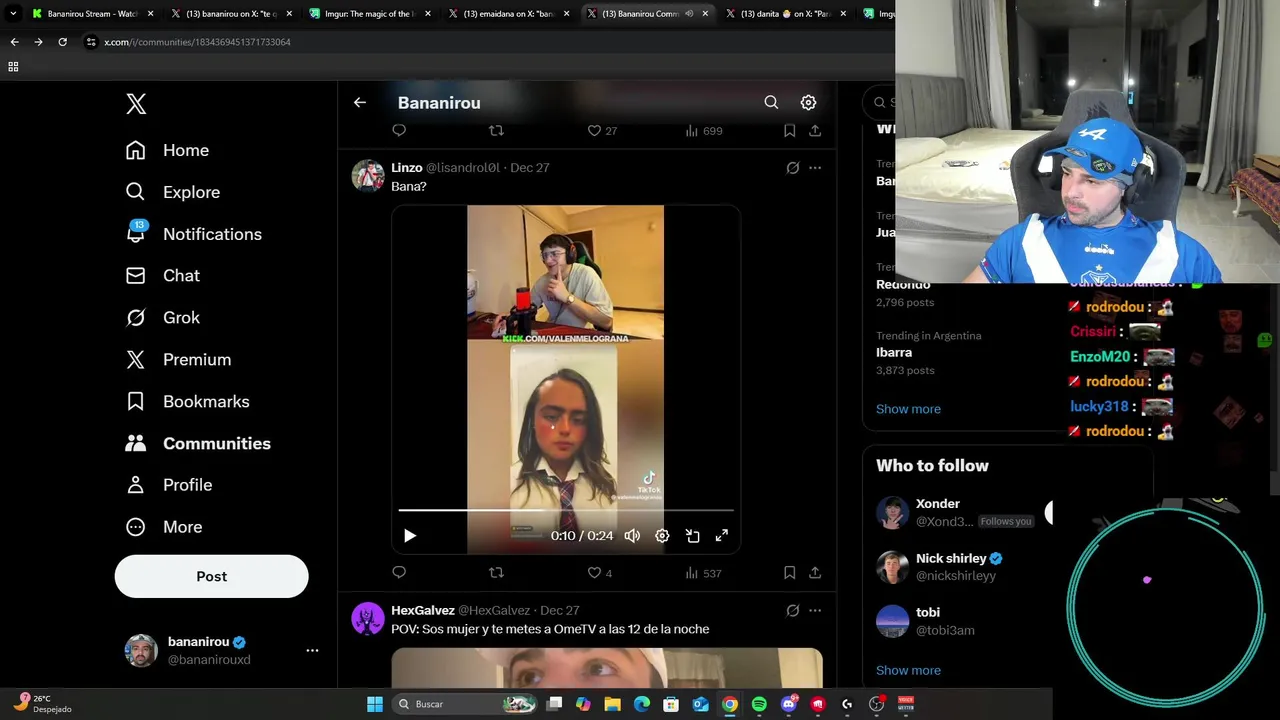Viewport: 1280px width, 720px height.
Task: Show more trending topics
Action: click(x=908, y=409)
